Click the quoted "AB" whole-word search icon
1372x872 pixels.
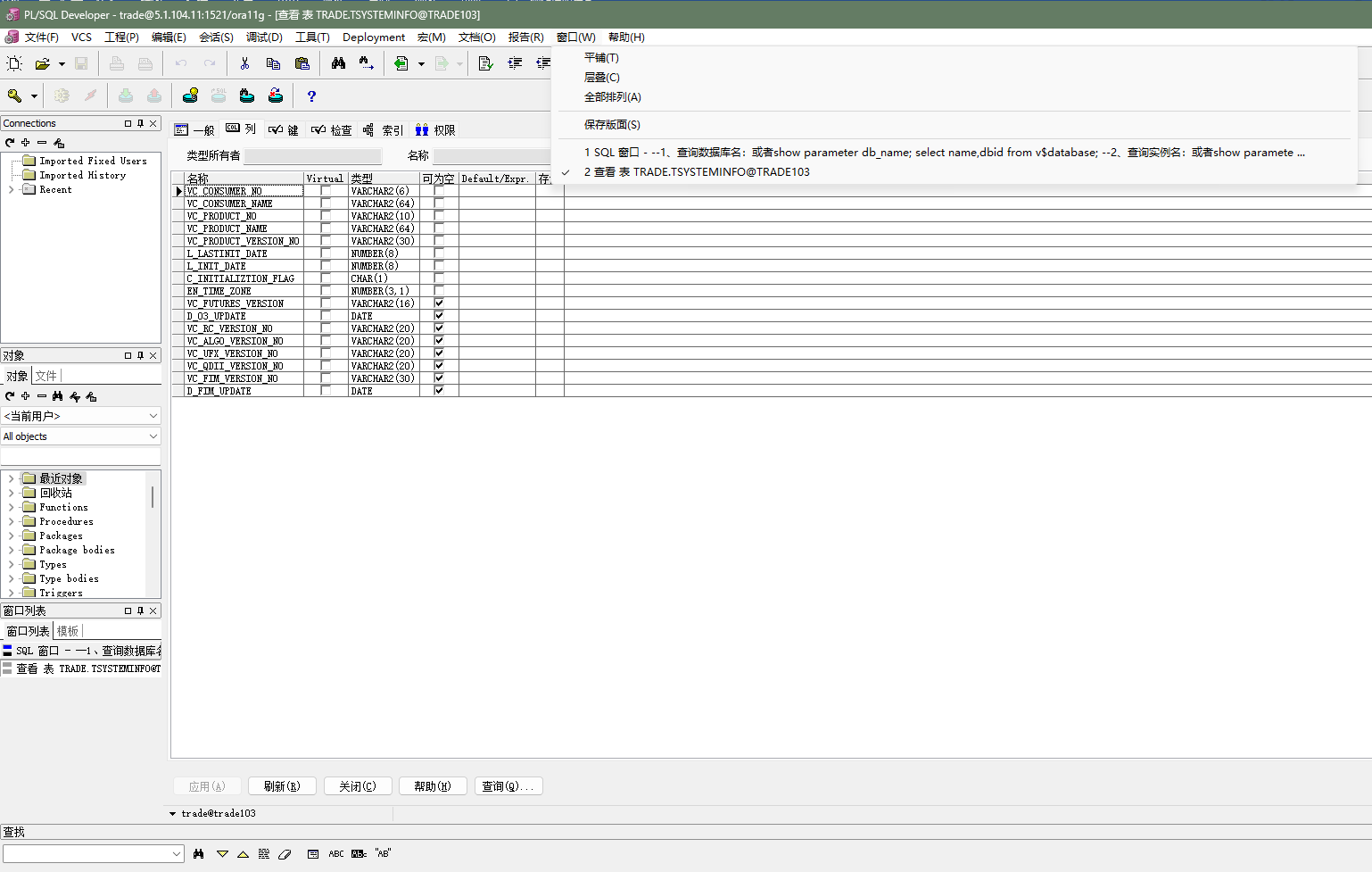[x=384, y=854]
